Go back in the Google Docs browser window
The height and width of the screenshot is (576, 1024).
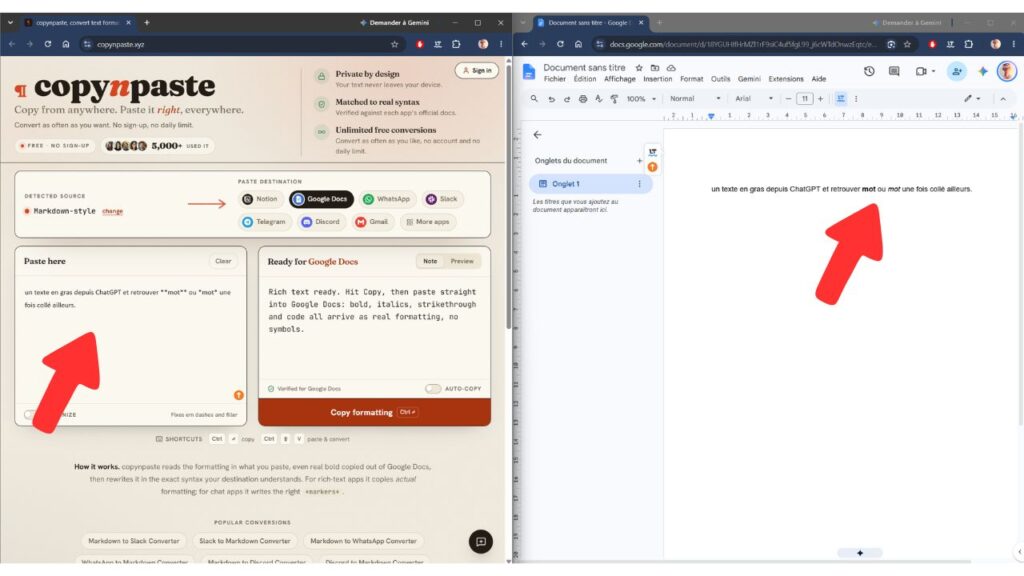click(524, 44)
